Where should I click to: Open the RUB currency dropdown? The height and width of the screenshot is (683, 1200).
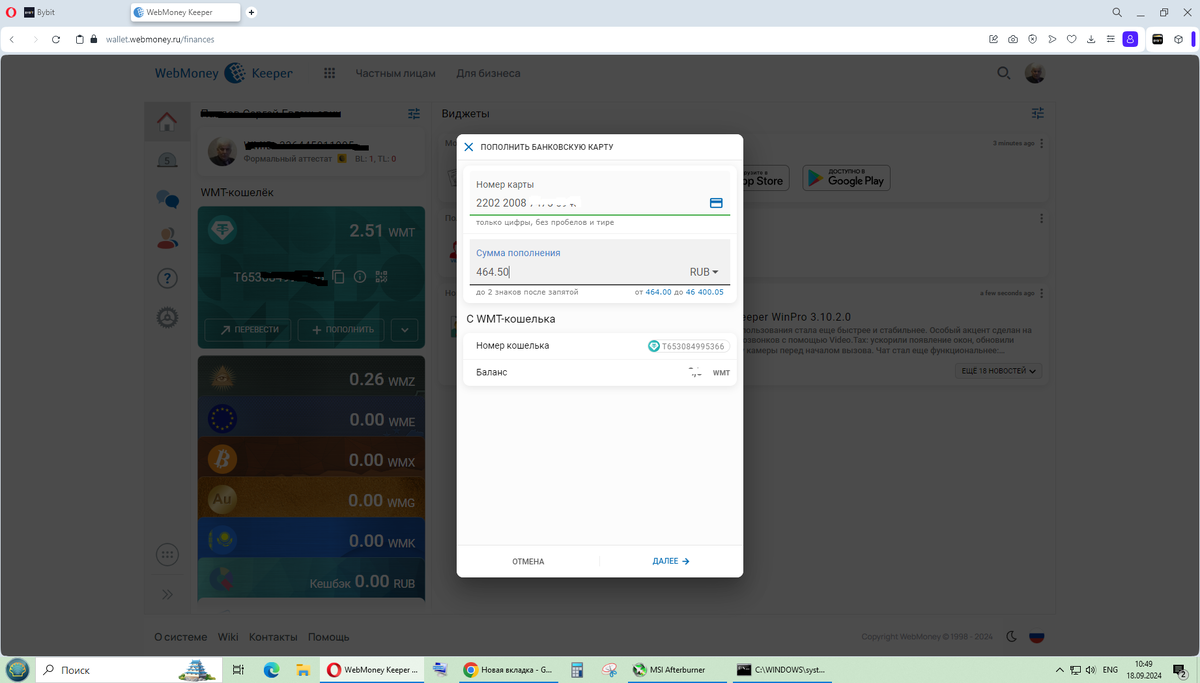(704, 272)
